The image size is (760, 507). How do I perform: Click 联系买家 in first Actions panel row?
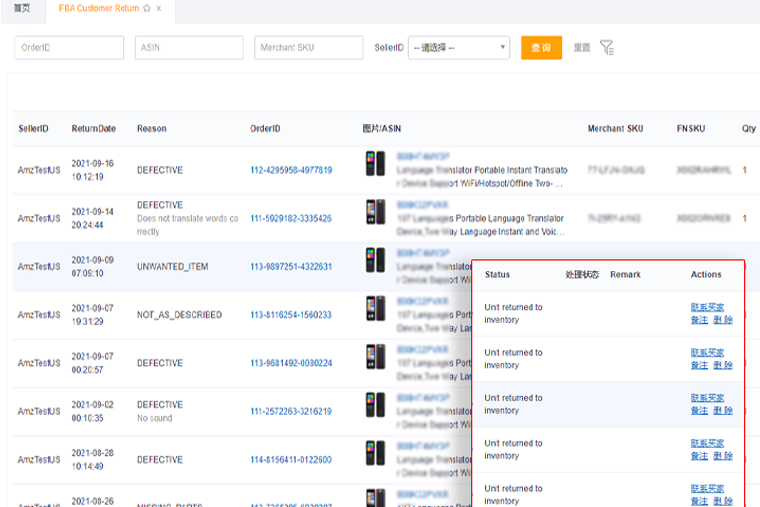[707, 308]
